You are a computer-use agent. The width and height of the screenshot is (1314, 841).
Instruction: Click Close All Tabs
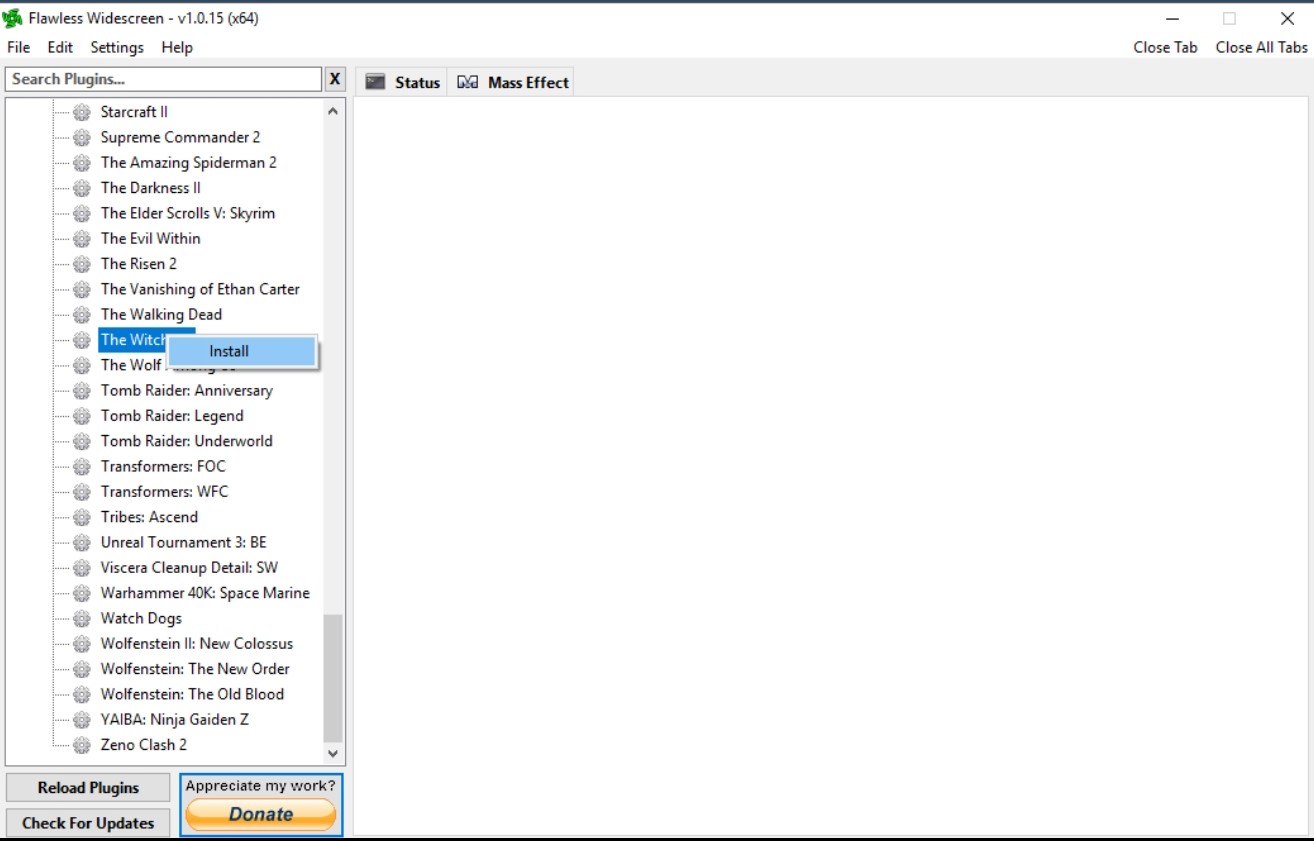coord(1261,47)
